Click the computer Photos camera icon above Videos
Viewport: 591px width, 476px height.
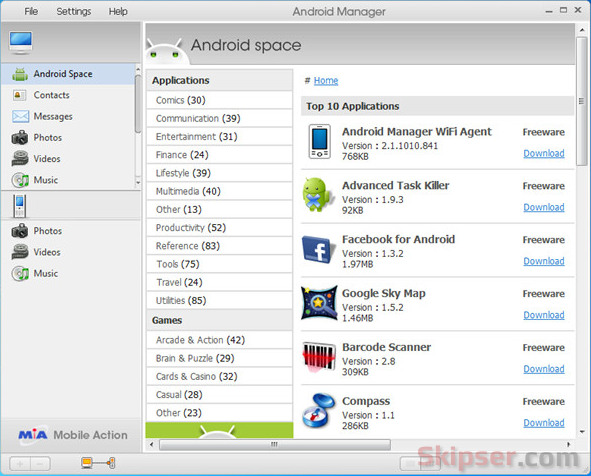tap(20, 138)
